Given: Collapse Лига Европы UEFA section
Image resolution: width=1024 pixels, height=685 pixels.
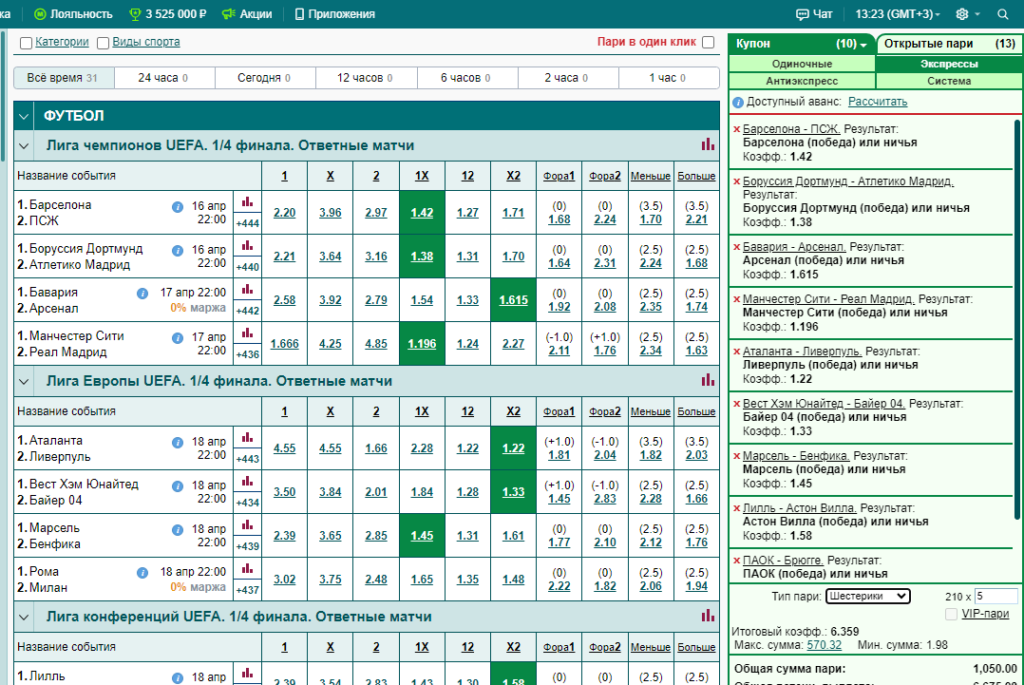Looking at the screenshot, I should coord(24,381).
